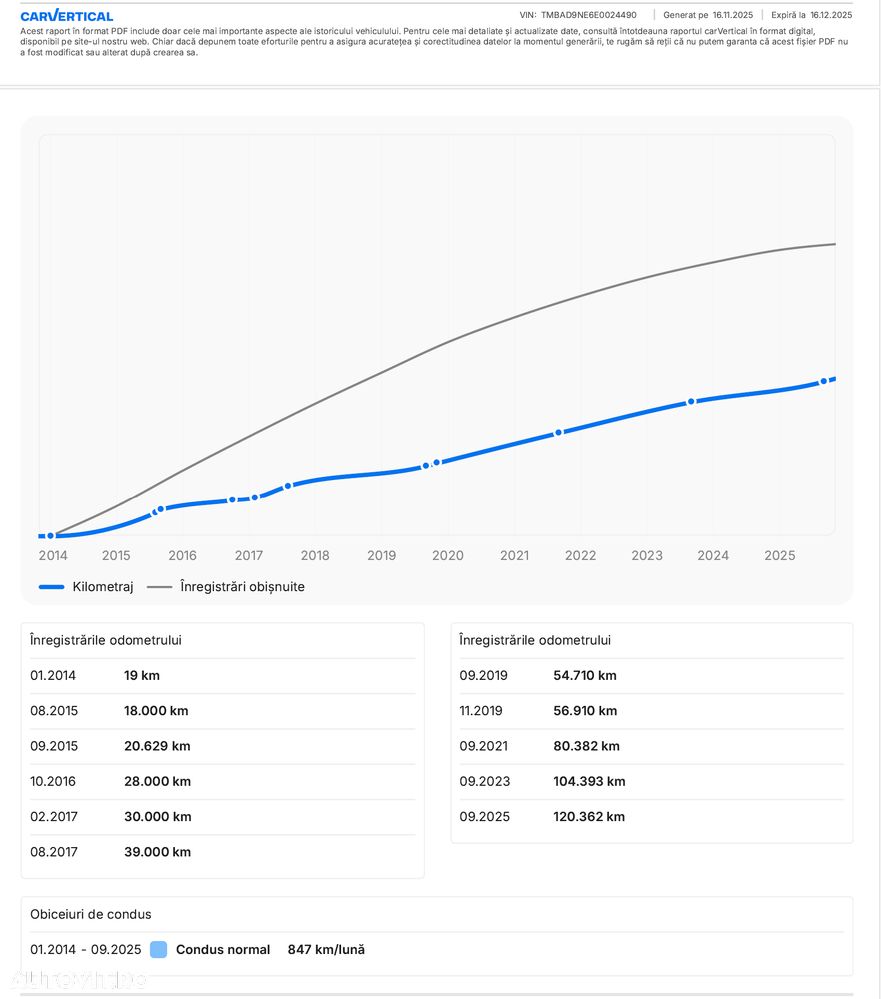Click the Înregistrări obișnuite legend label
The height and width of the screenshot is (999, 881).
242,587
